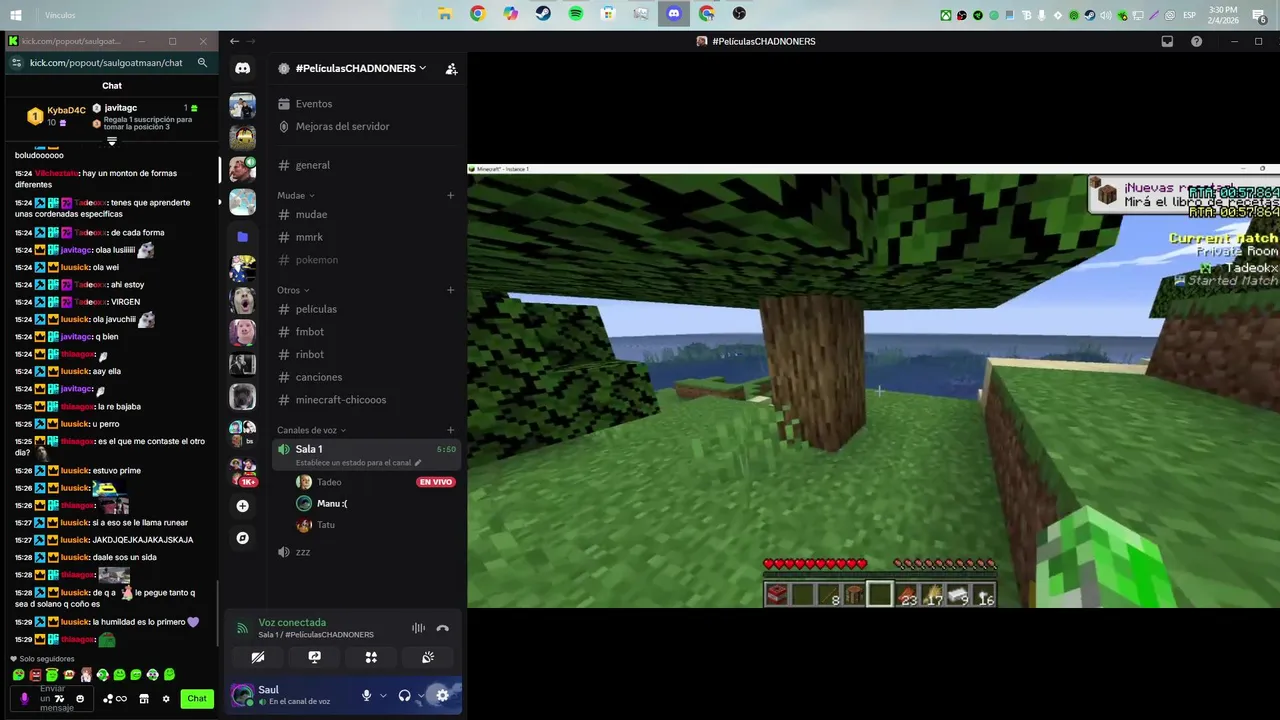Viewport: 1280px width, 720px height.
Task: Click Tadeo in Sala 1 voice list
Action: click(329, 482)
